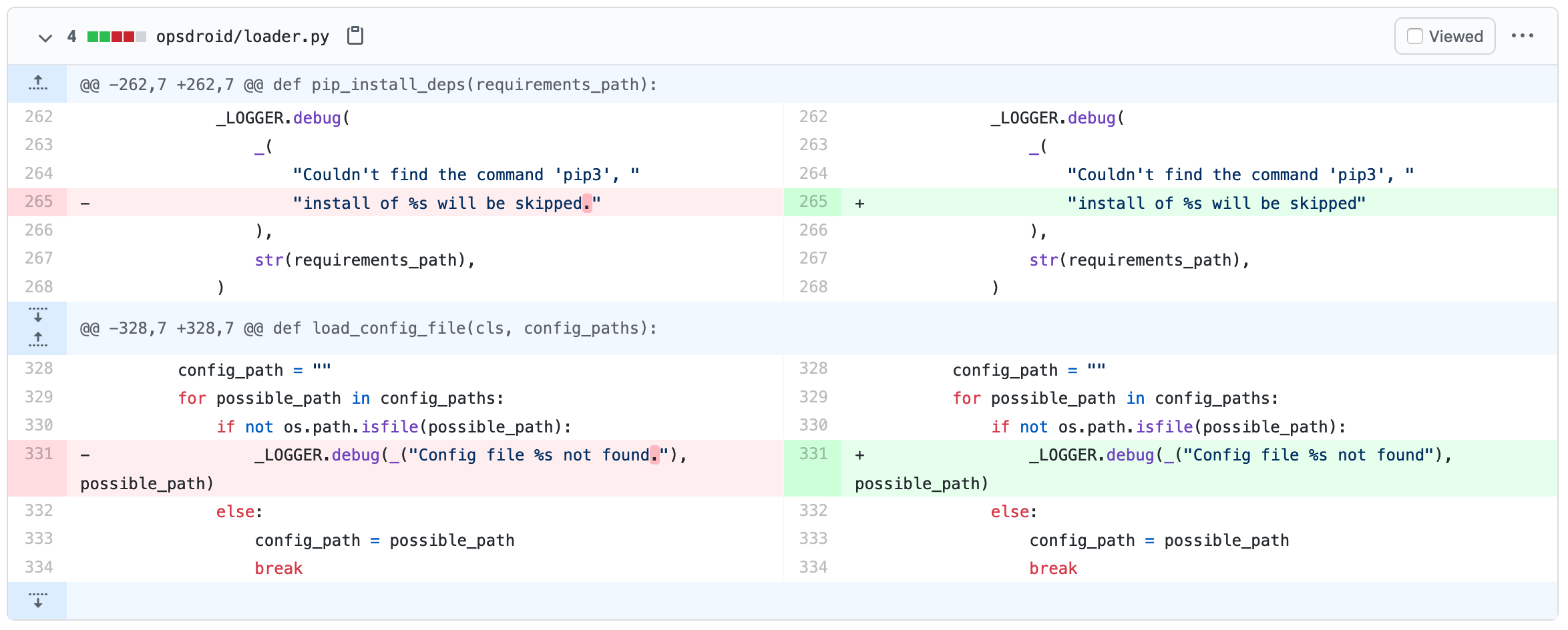1568x630 pixels.
Task: Open the three-dot file options menu
Action: click(x=1522, y=36)
